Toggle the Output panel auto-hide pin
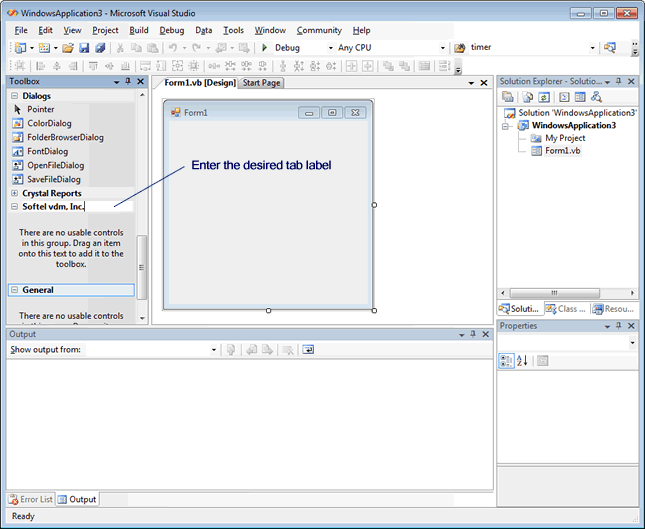The height and width of the screenshot is (529, 645). pyautogui.click(x=472, y=334)
